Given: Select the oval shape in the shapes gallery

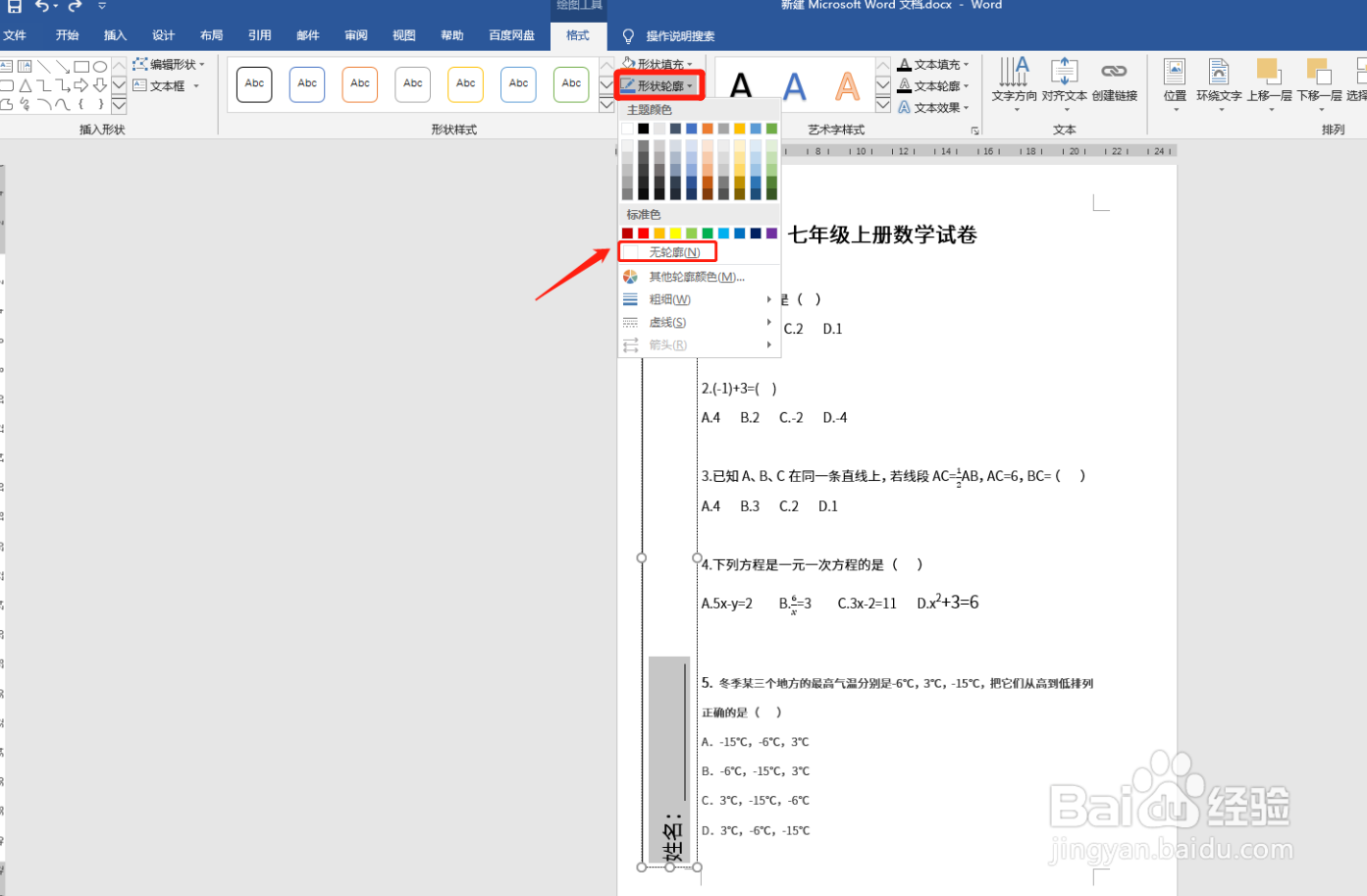Looking at the screenshot, I should point(100,67).
